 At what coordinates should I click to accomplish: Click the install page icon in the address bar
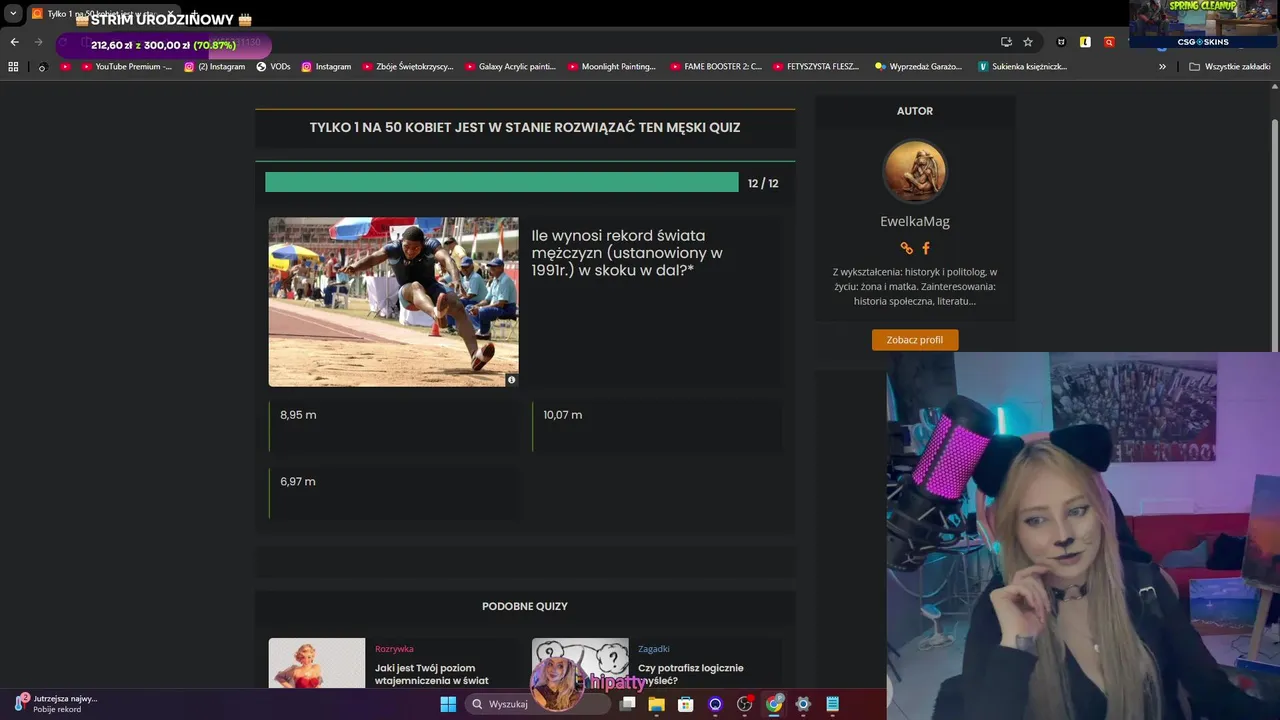point(1006,42)
